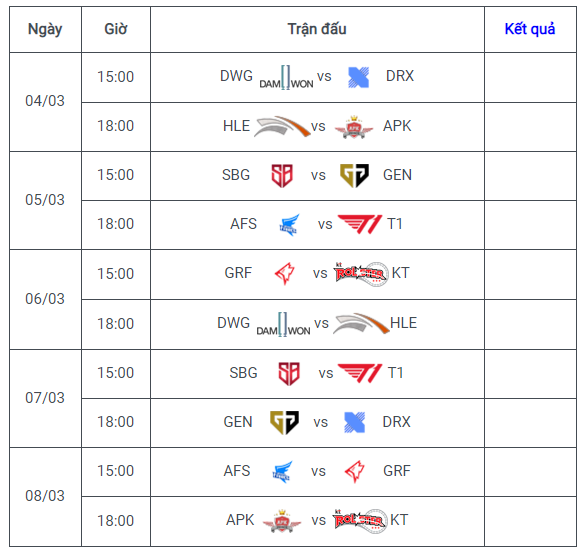This screenshot has width=586, height=553.
Task: Select the 08/03 date cell
Action: (x=45, y=497)
